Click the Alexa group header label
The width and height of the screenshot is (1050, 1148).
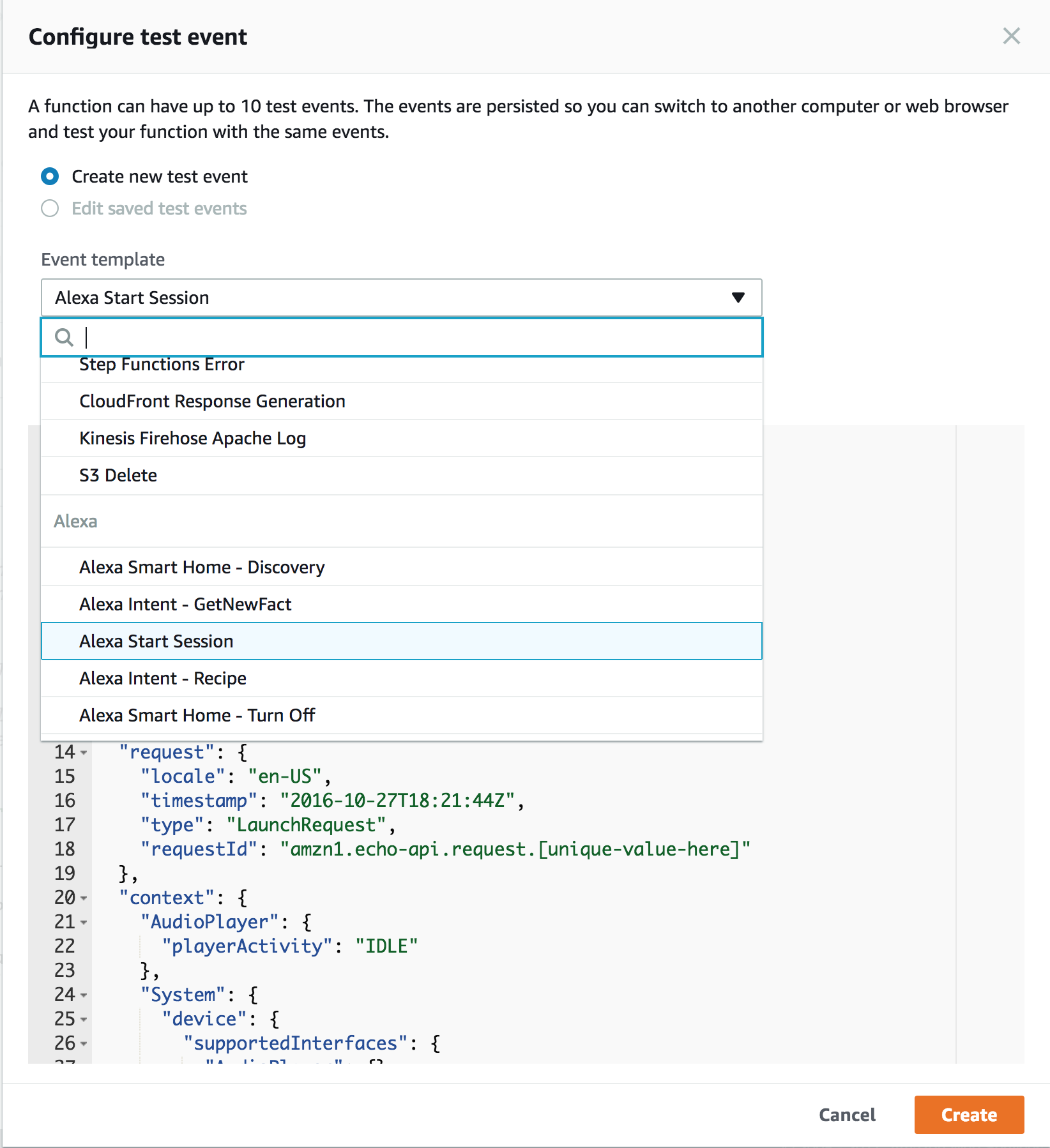[75, 521]
